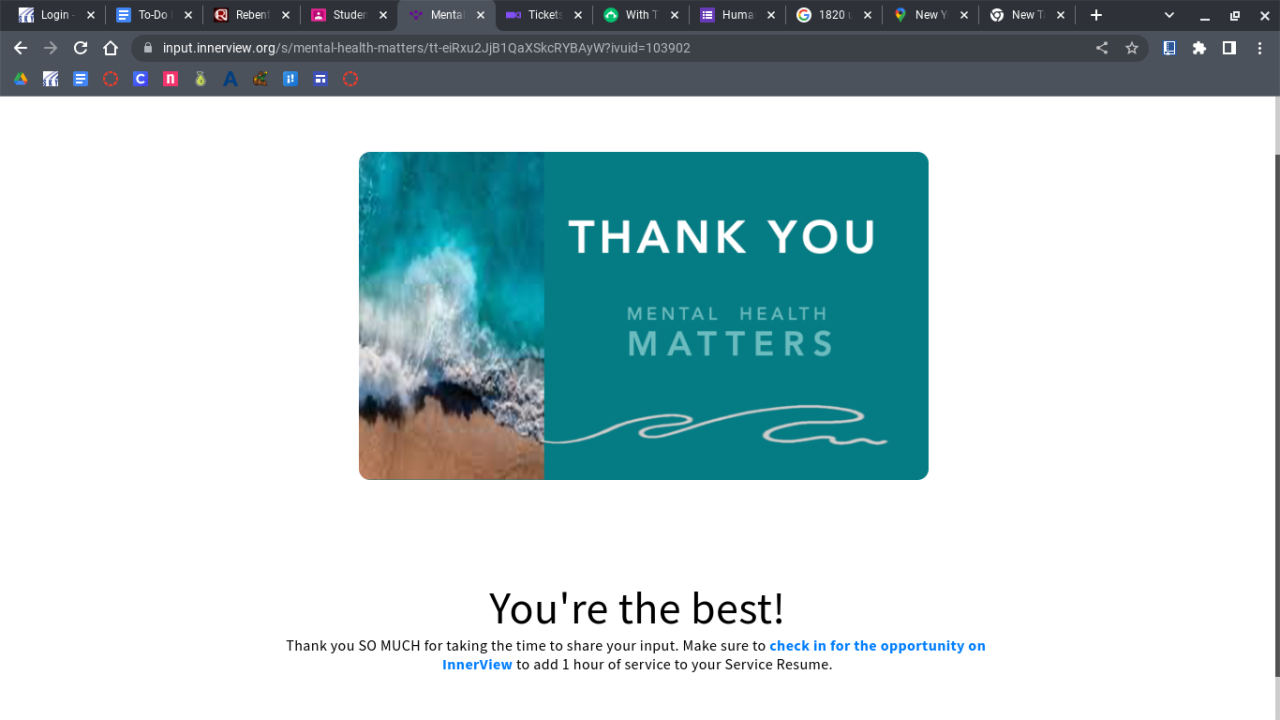The height and width of the screenshot is (720, 1280).
Task: View site info via the lock icon
Action: [147, 48]
